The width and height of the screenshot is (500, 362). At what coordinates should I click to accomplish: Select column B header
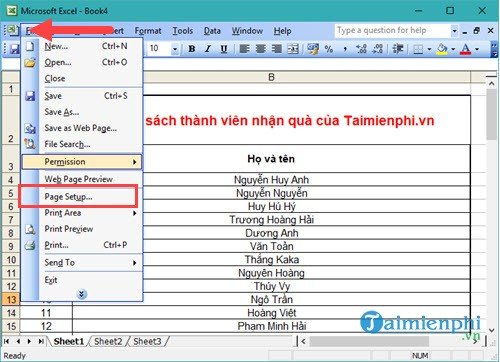[271, 77]
